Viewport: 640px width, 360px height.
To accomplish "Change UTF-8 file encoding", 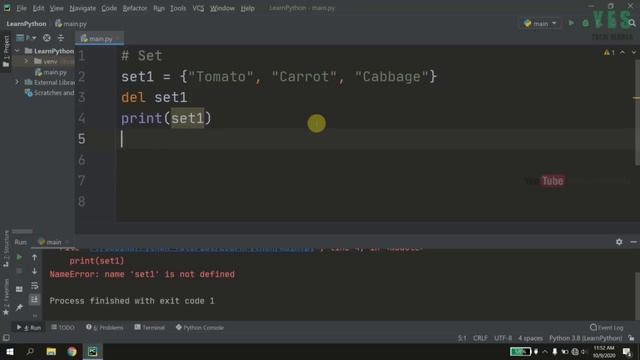I will [503, 338].
